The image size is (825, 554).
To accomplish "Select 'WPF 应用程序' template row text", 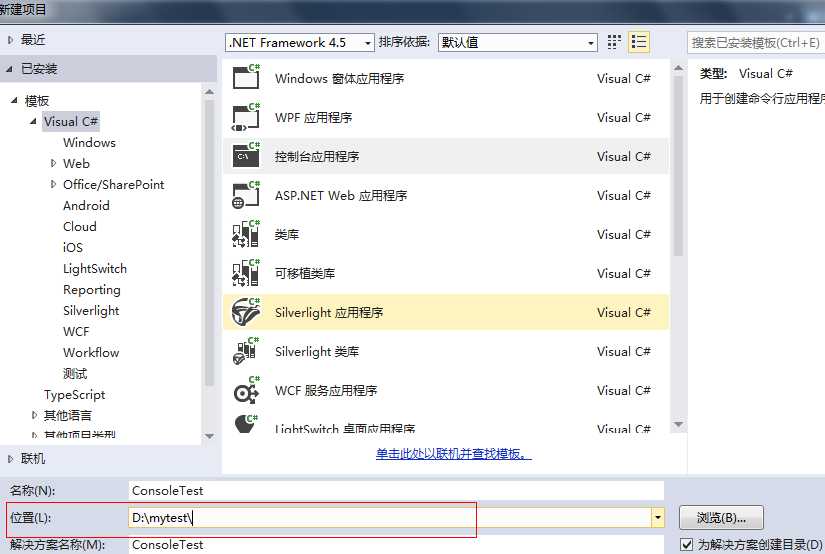I will click(314, 117).
